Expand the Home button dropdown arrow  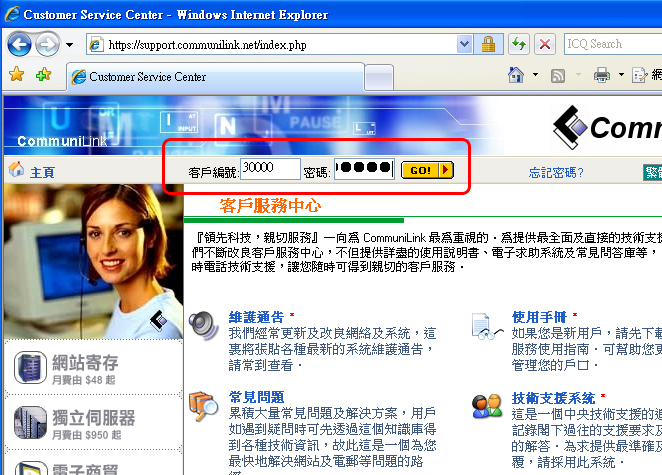(535, 75)
